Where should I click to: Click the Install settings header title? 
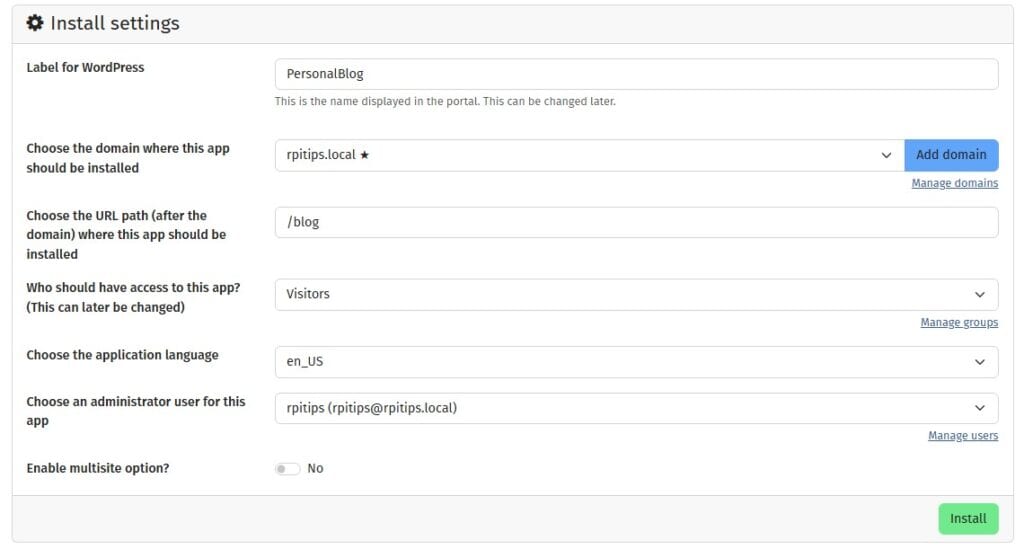tap(115, 24)
